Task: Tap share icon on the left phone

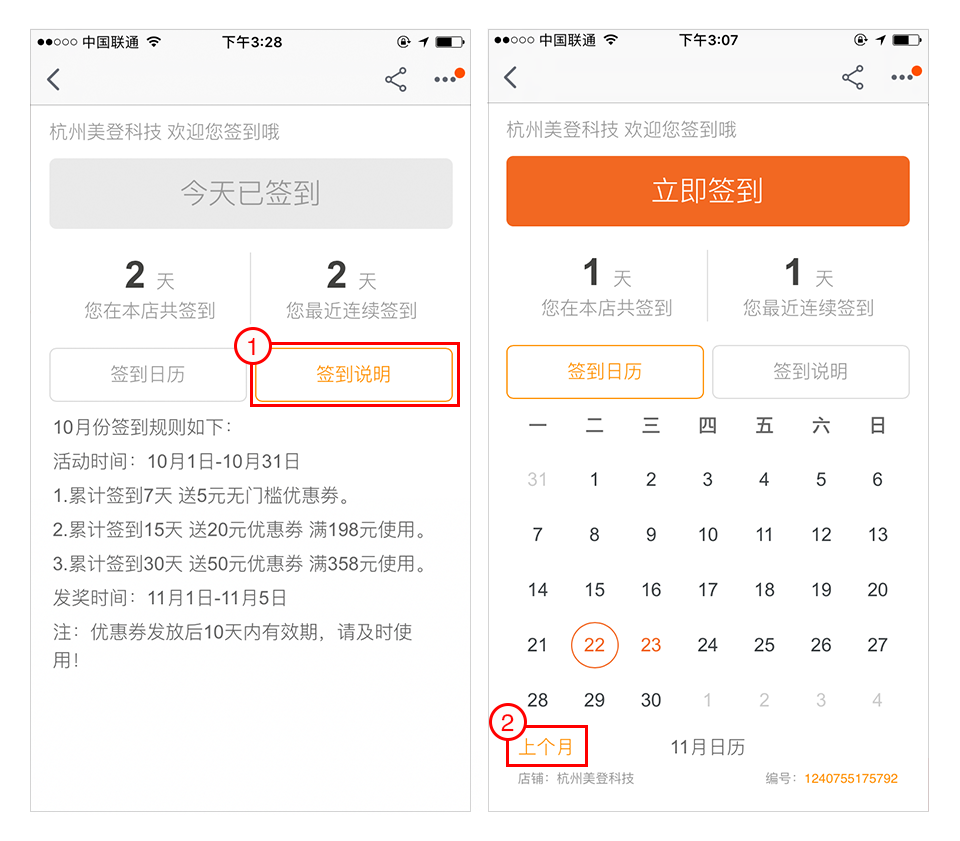Action: pos(396,80)
